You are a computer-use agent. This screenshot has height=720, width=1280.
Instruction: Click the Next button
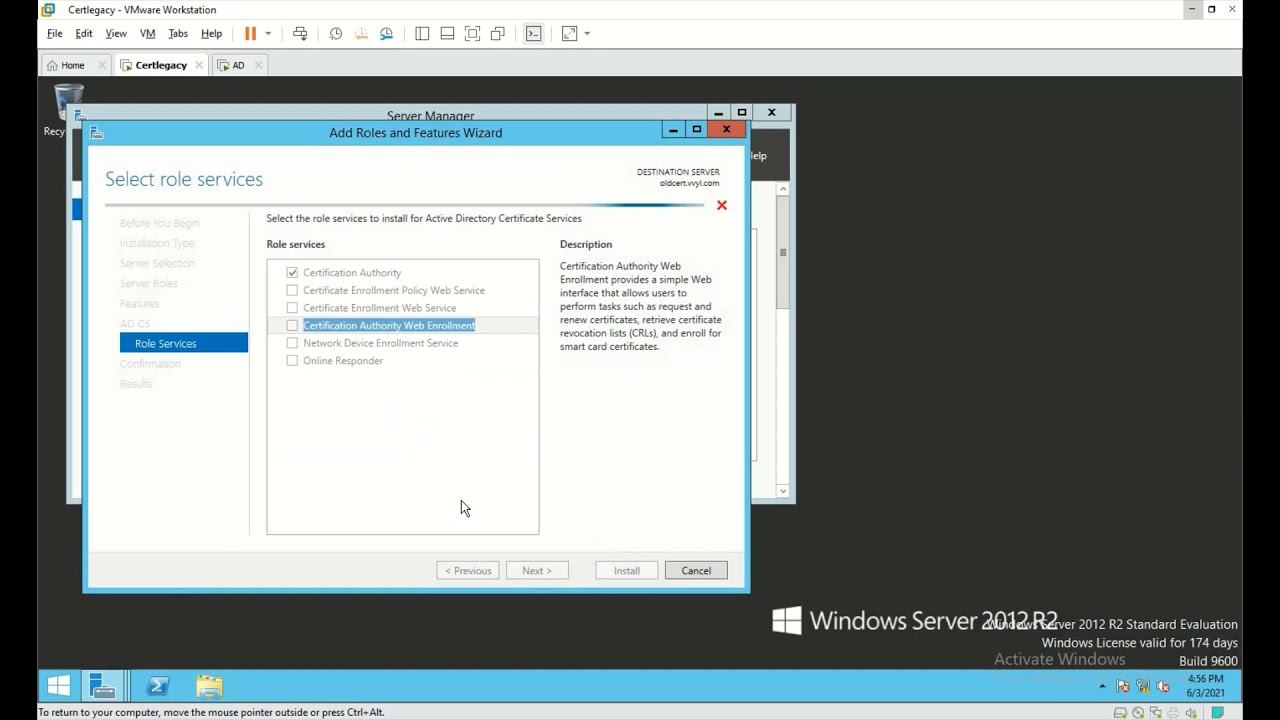click(x=537, y=571)
